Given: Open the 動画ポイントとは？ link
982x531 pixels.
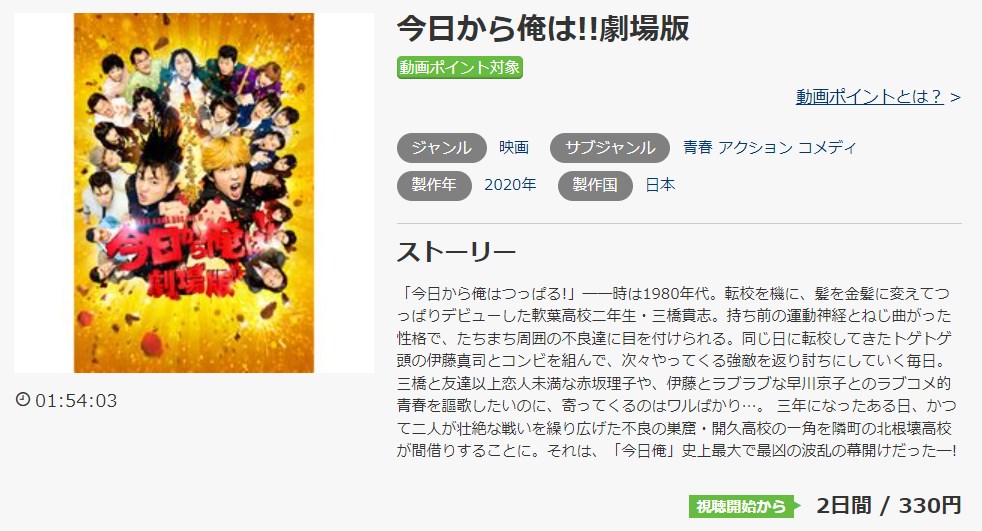Looking at the screenshot, I should [x=869, y=96].
